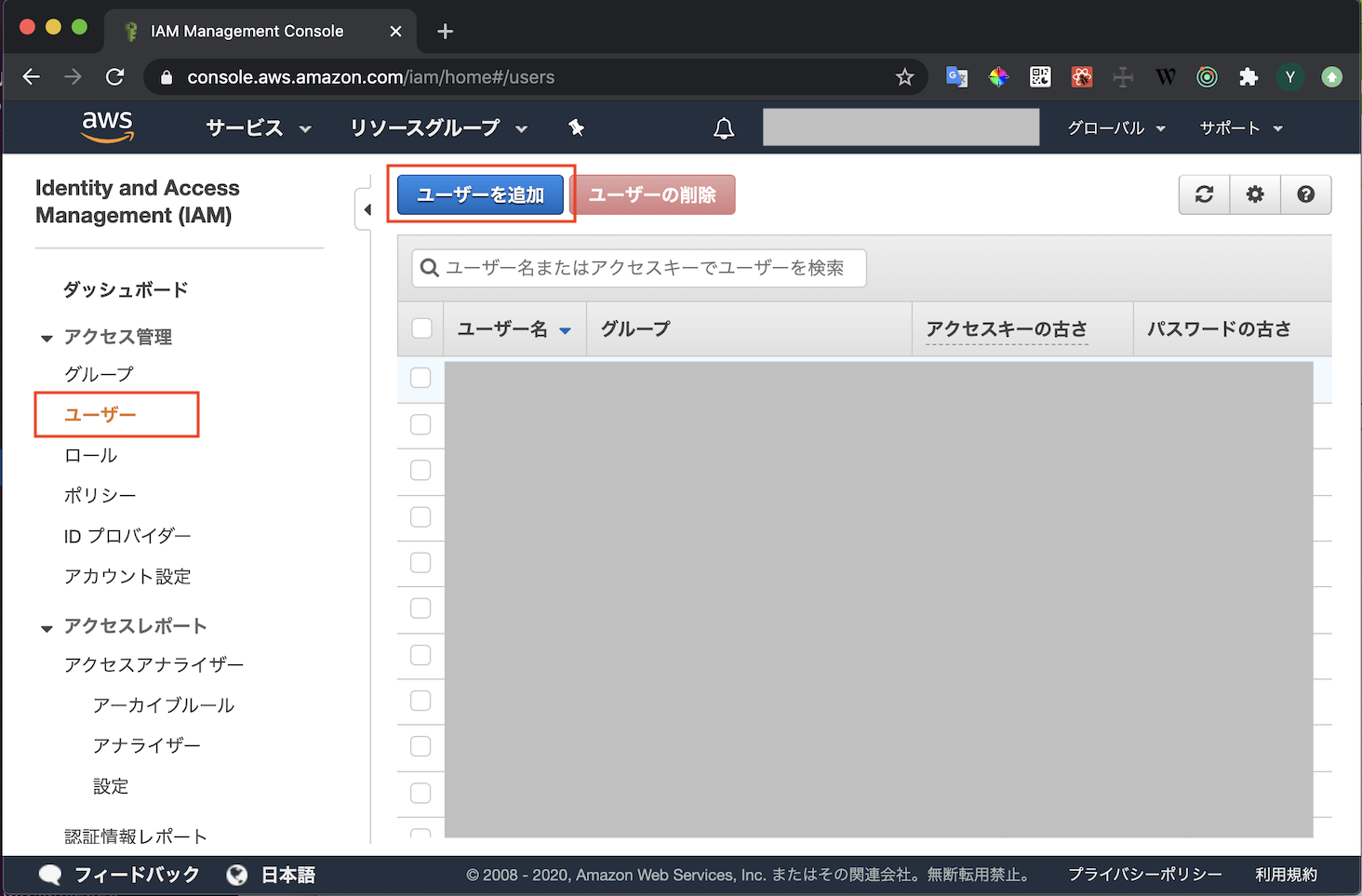Open the リソースグループ dropdown menu
The image size is (1362, 896).
click(x=438, y=128)
